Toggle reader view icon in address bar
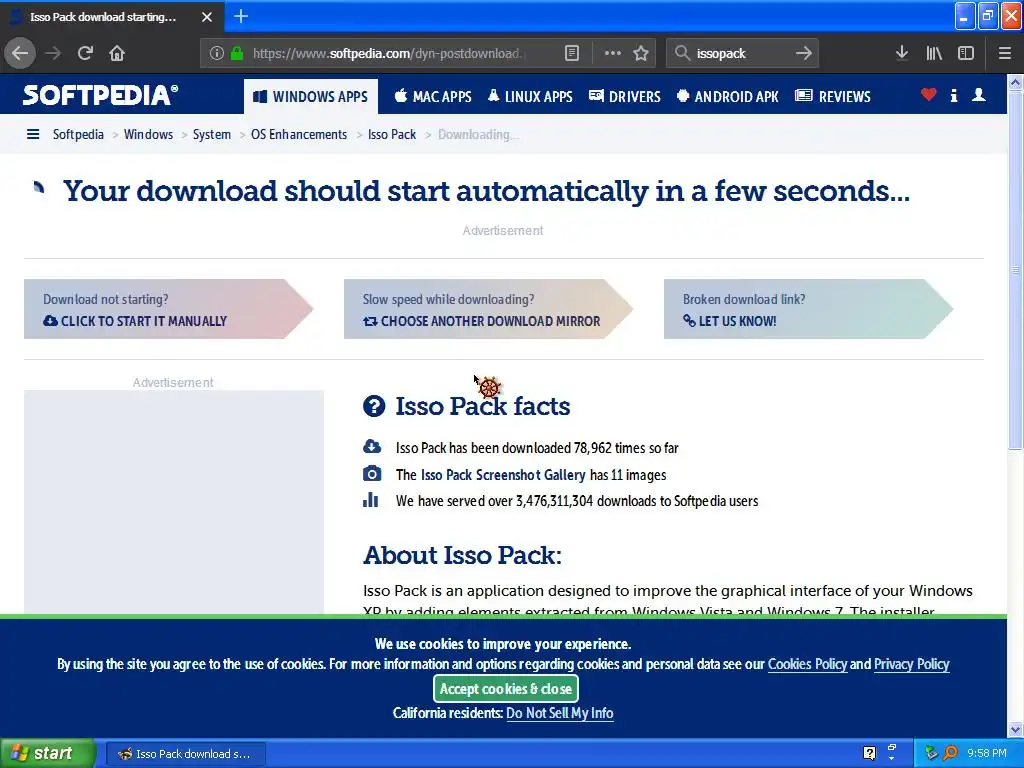This screenshot has width=1024, height=768. (571, 53)
